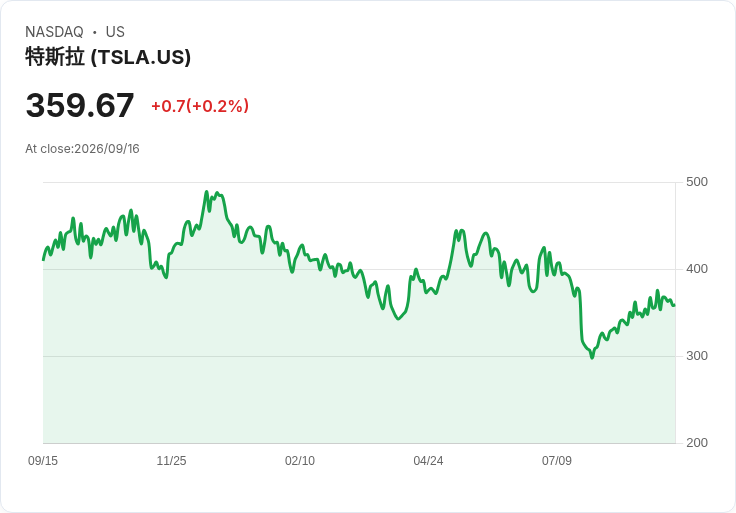Click the 特斯拉 (TSLA.US) stock title
Viewport: 736px width, 513px height.
(108, 57)
